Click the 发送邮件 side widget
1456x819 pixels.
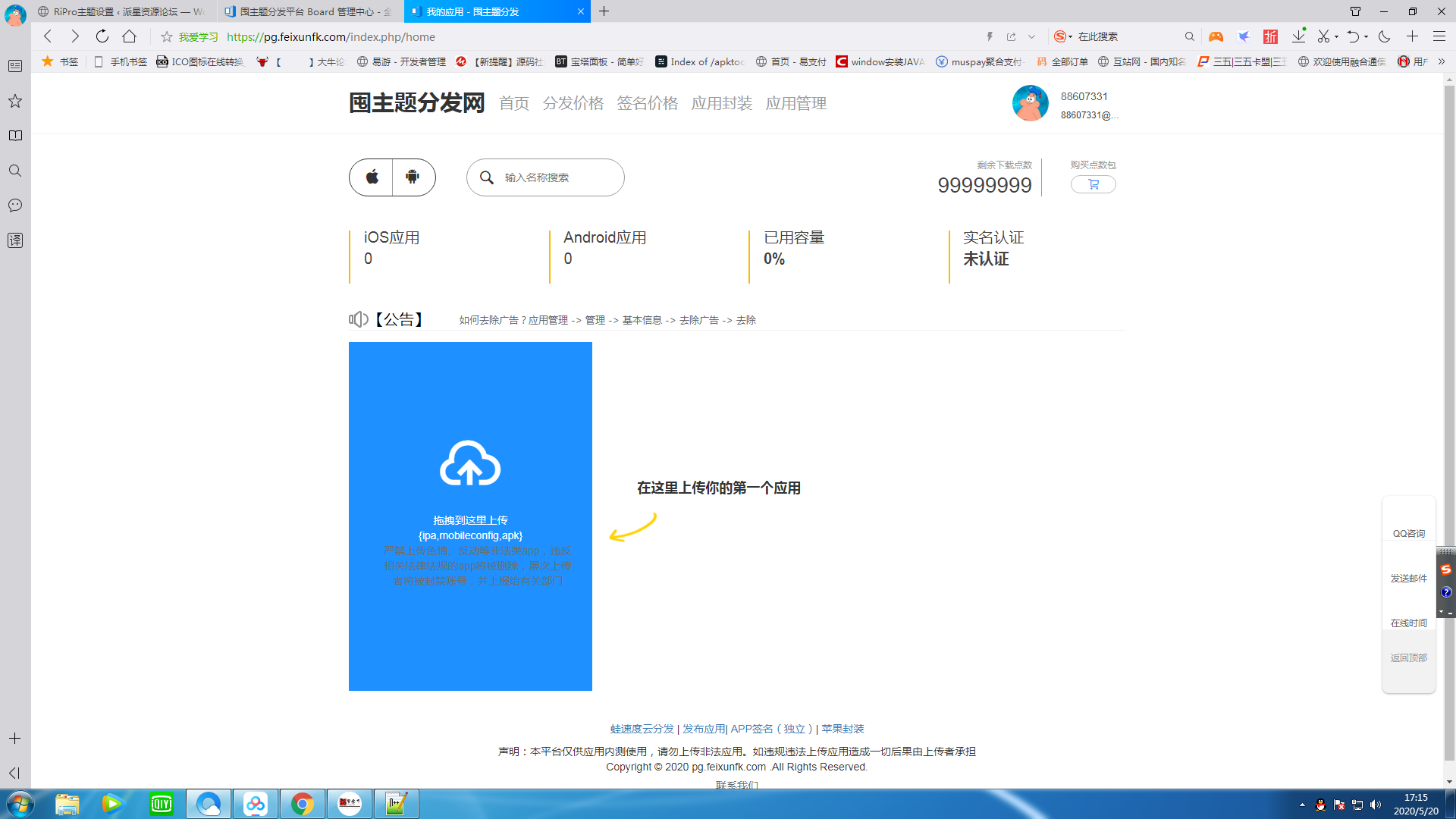click(x=1408, y=578)
